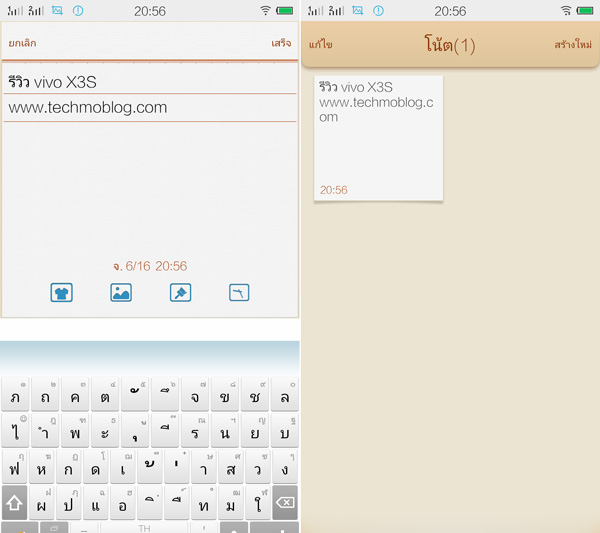Tap the ป key
The height and width of the screenshot is (533, 600).
coord(69,503)
